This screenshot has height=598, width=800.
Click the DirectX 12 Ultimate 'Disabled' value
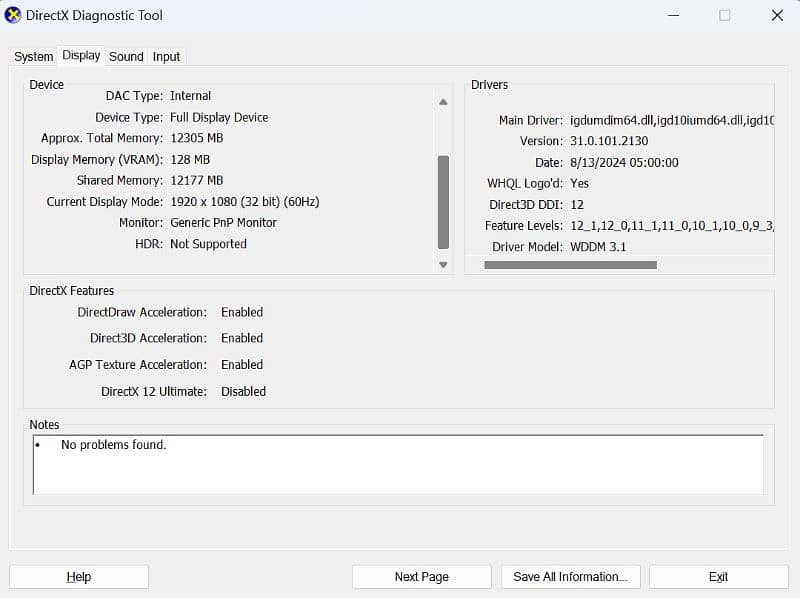coord(243,392)
